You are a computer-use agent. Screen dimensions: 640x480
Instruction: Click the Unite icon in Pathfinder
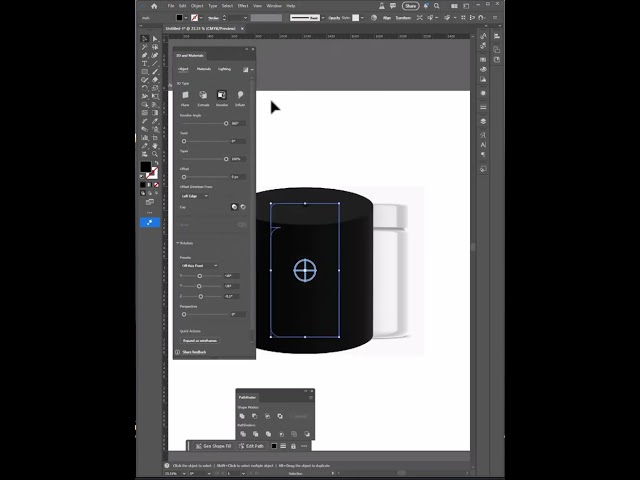242,416
